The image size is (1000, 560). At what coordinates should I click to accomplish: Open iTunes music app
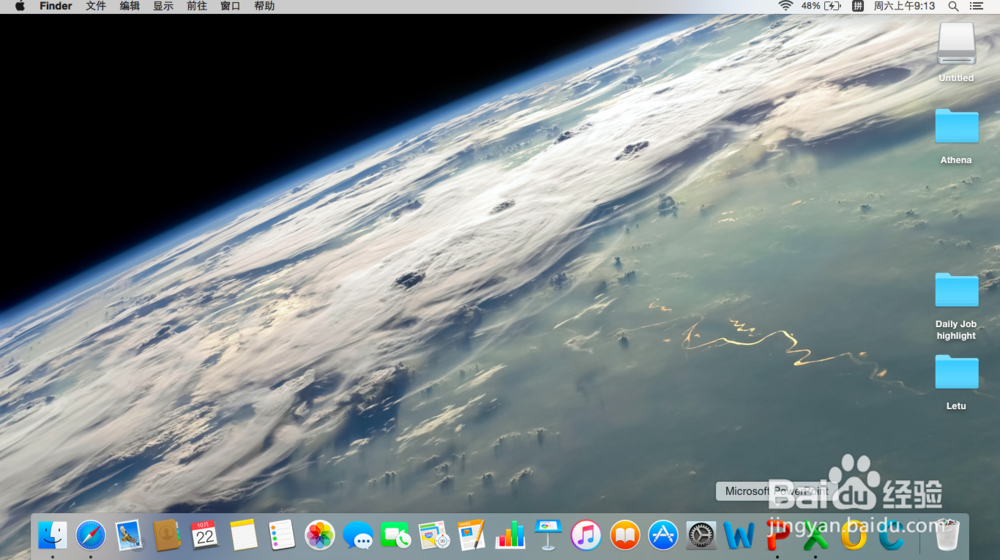pos(586,534)
